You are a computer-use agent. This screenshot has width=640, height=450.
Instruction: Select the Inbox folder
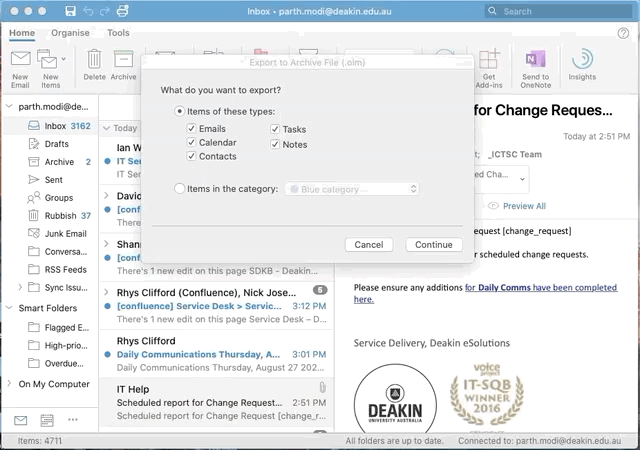[51, 126]
